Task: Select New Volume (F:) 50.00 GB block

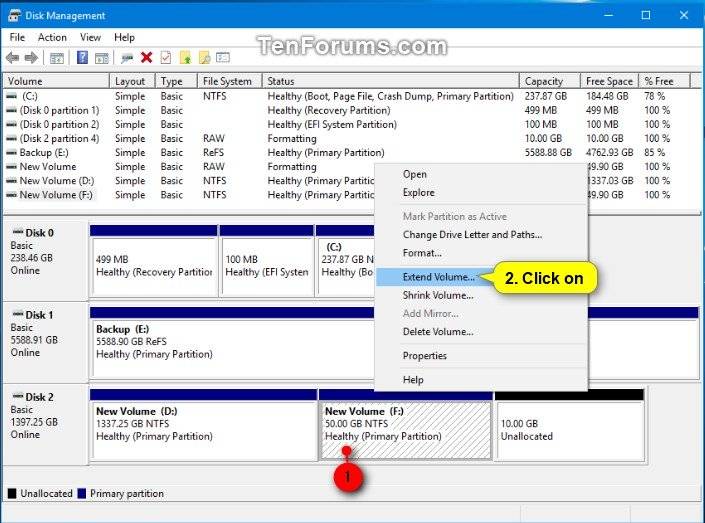Action: [x=406, y=425]
